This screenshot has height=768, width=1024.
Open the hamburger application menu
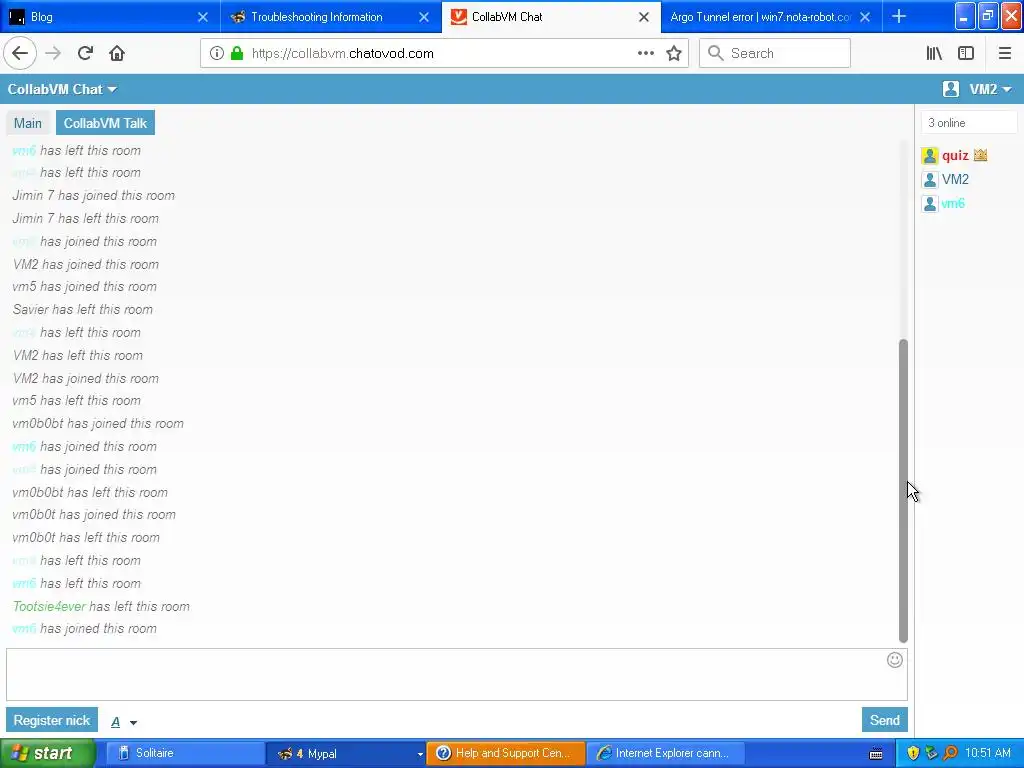point(1005,54)
